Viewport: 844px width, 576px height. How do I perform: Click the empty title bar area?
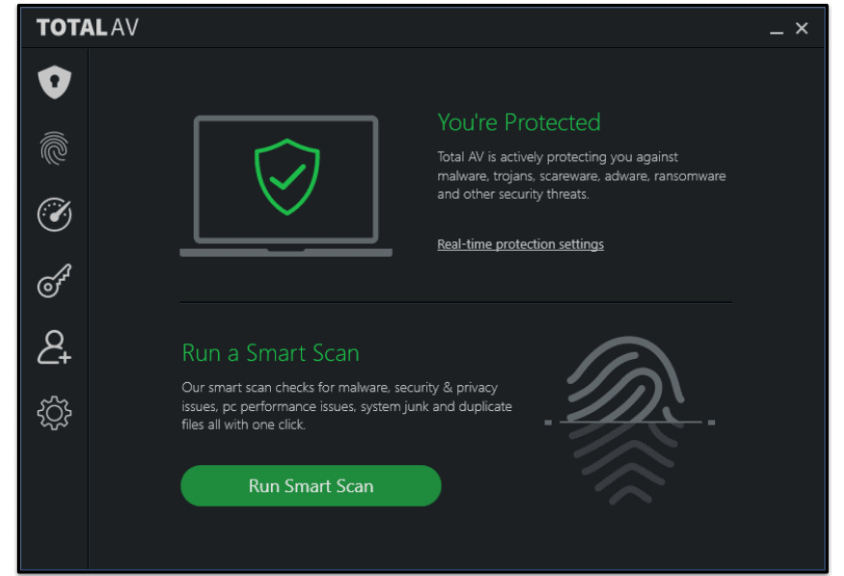450,28
